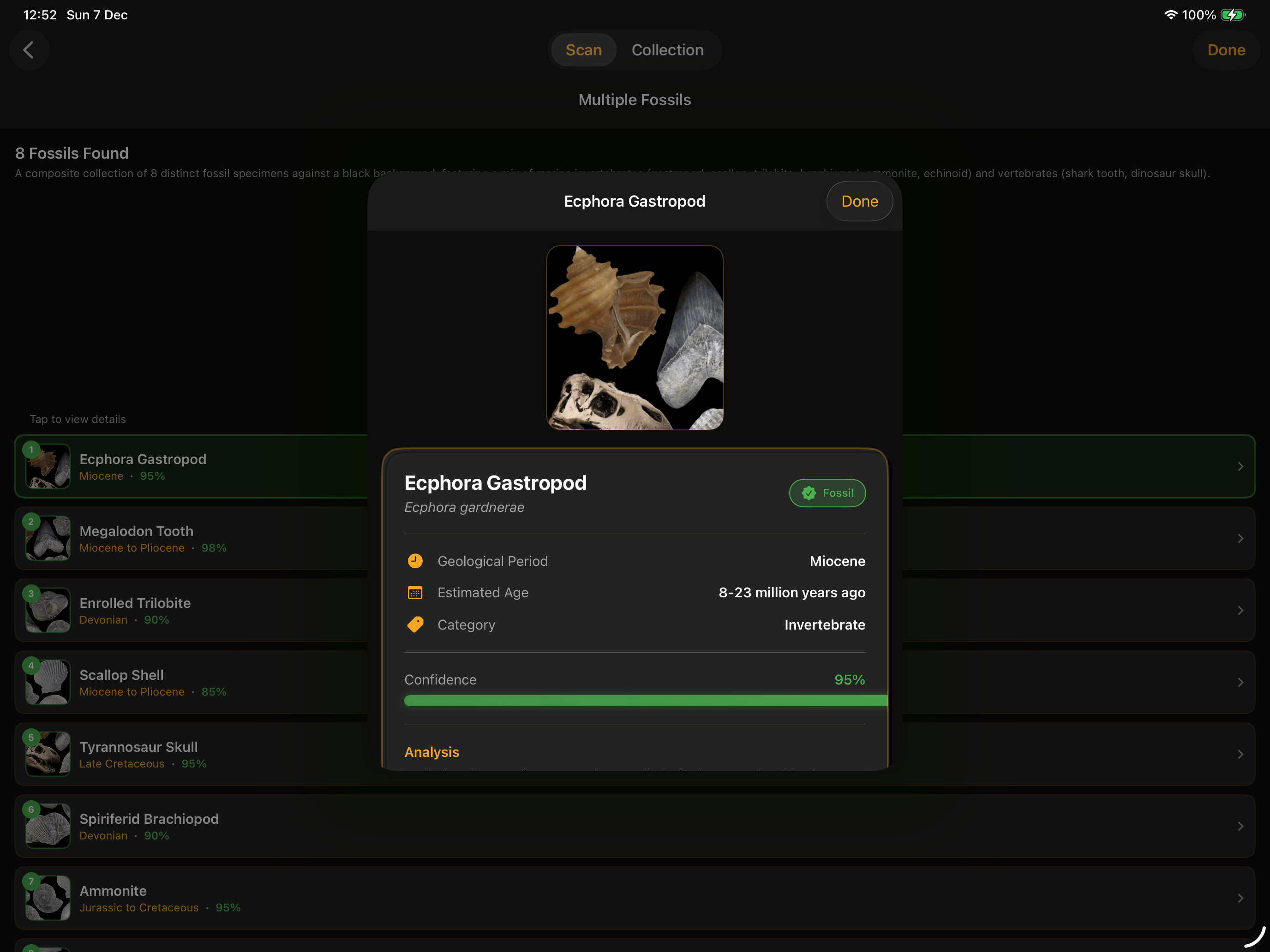Expand the Megalodon Tooth row chevron
The image size is (1270, 952).
[1240, 538]
